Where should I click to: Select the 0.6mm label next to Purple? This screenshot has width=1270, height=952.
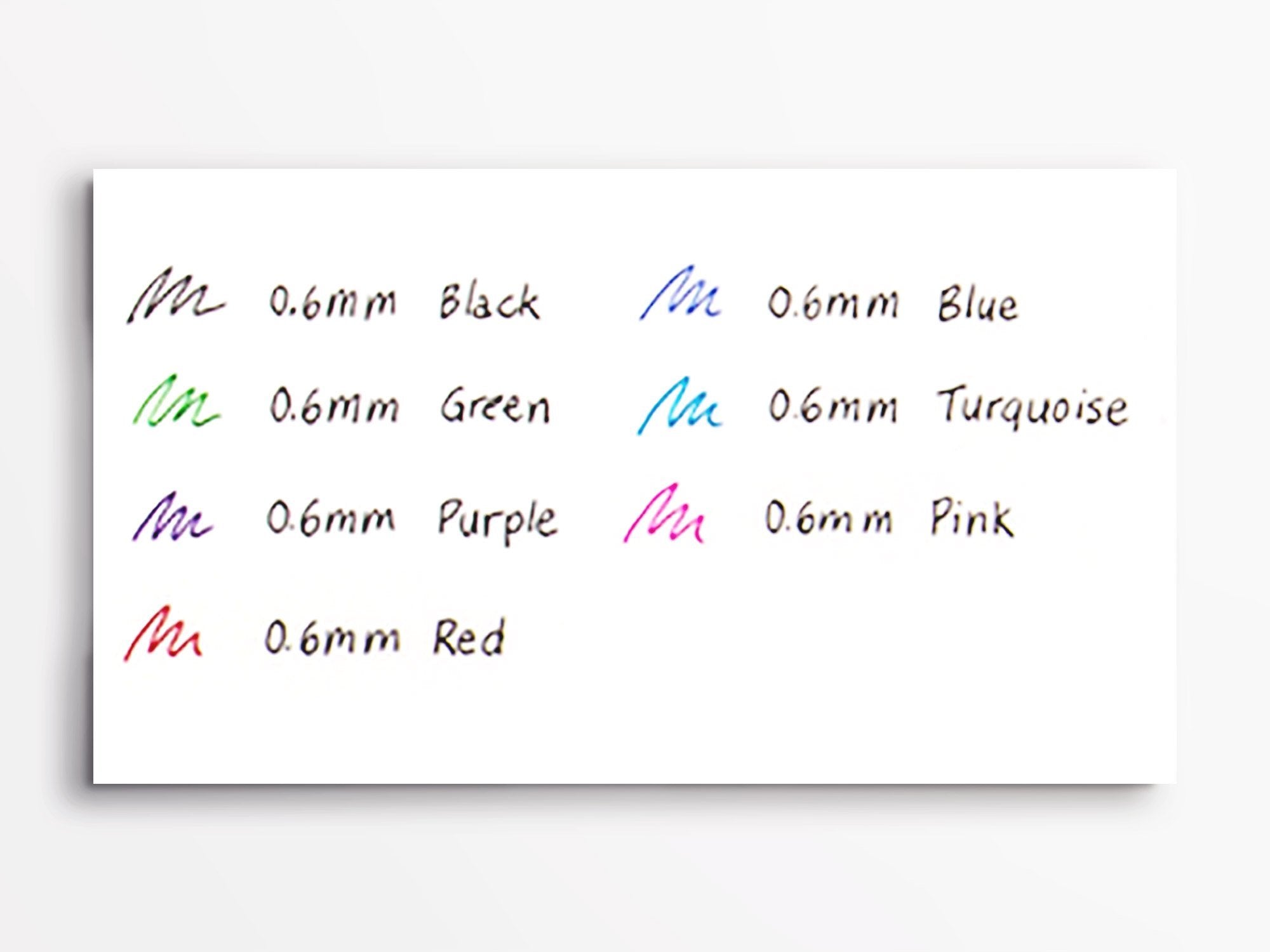(x=330, y=519)
